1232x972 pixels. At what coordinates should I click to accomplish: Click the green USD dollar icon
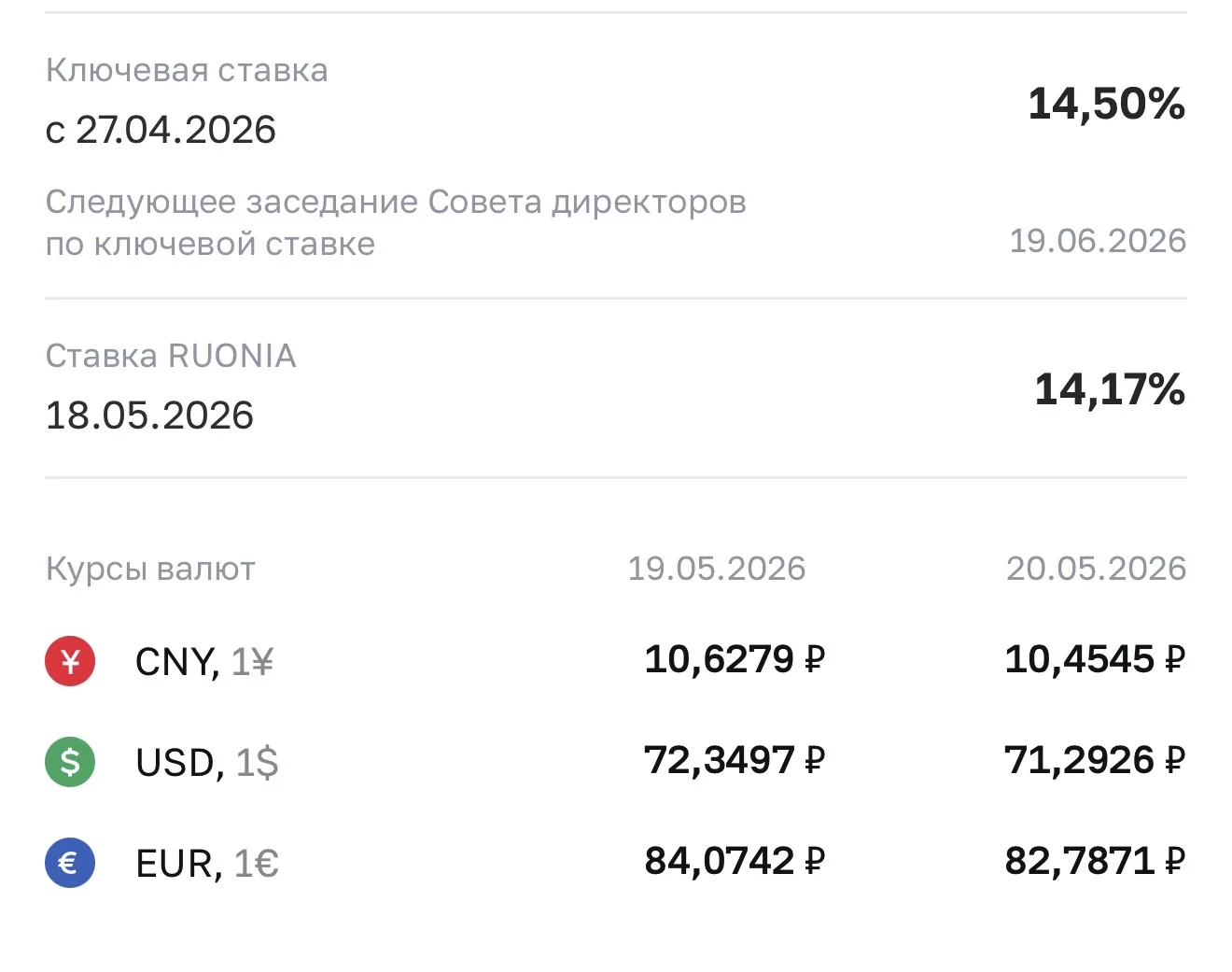(70, 762)
